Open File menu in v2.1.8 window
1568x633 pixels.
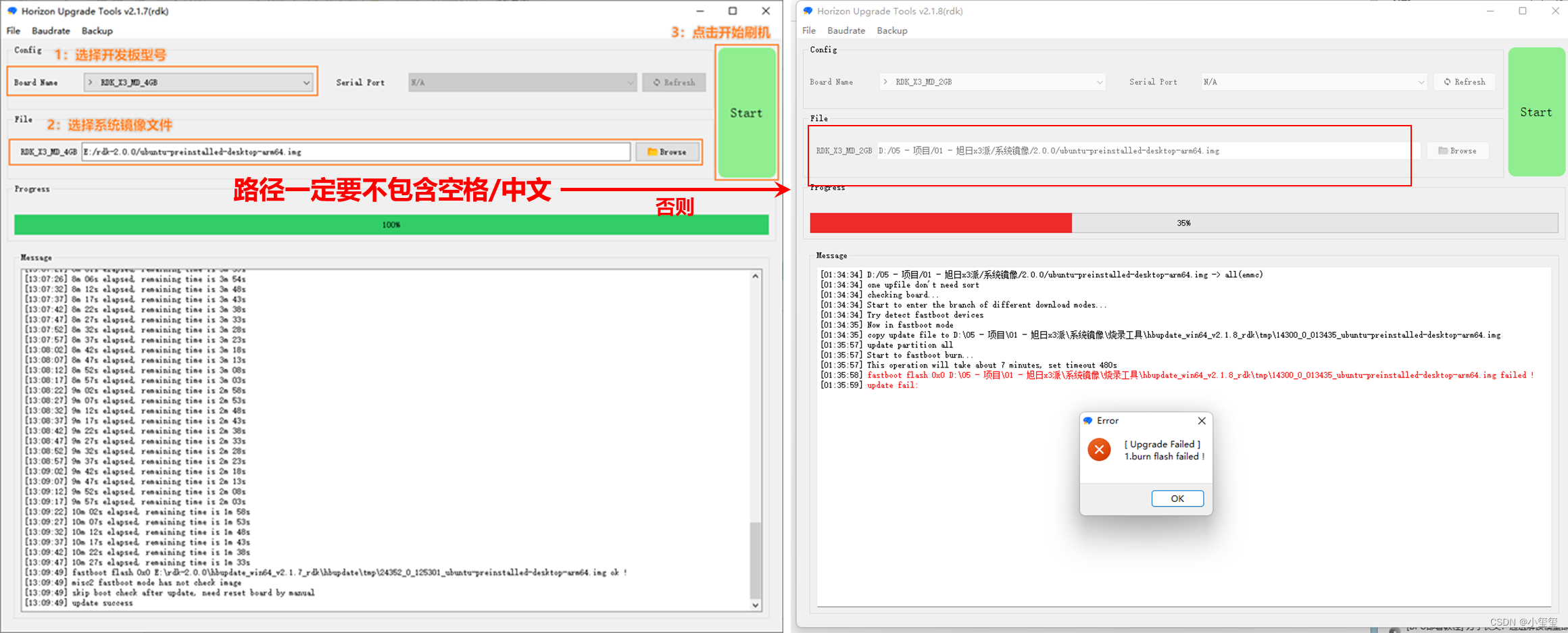(809, 30)
